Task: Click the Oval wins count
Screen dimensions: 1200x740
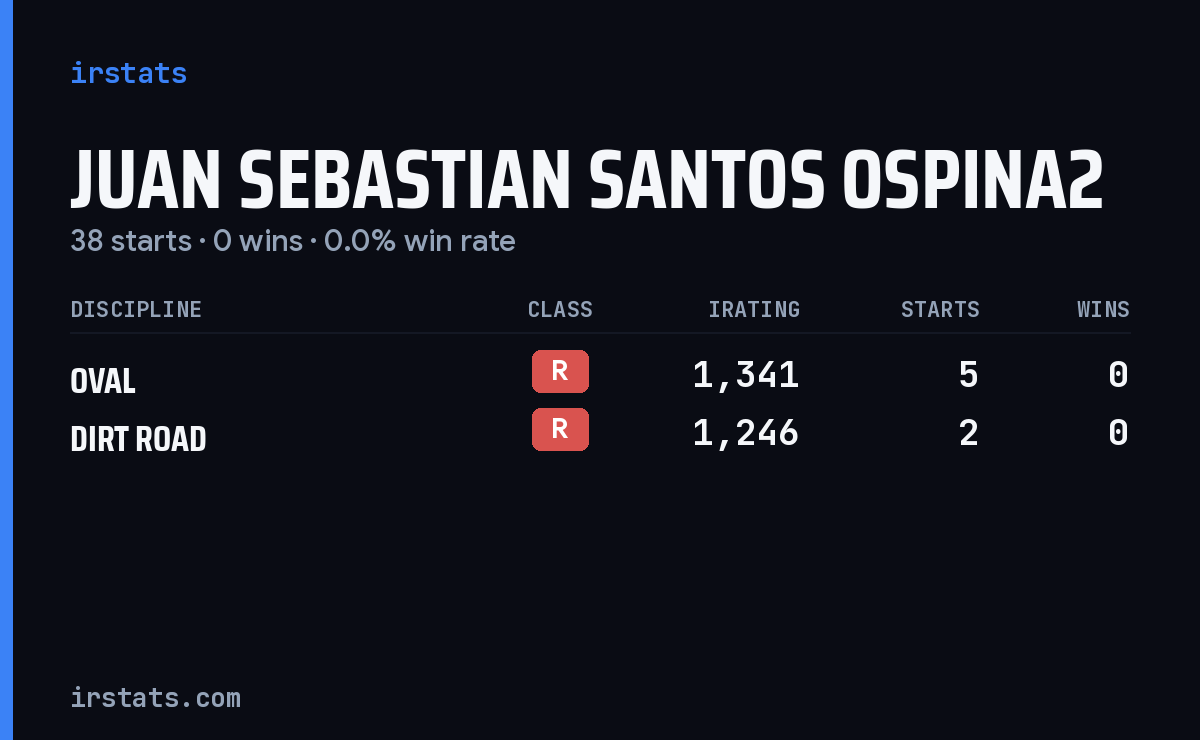Action: click(x=1118, y=375)
